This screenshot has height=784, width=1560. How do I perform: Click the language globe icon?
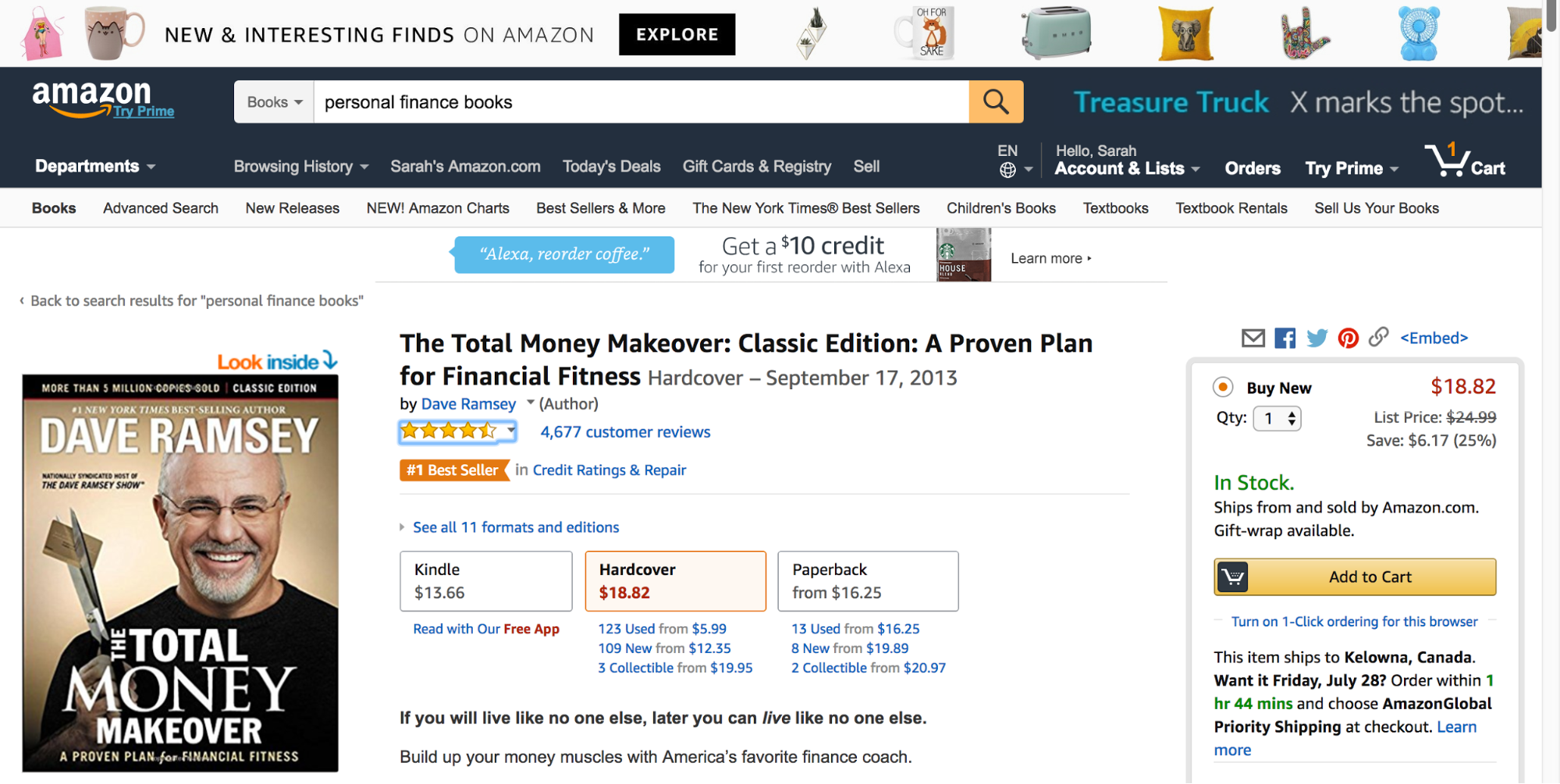coord(1007,169)
